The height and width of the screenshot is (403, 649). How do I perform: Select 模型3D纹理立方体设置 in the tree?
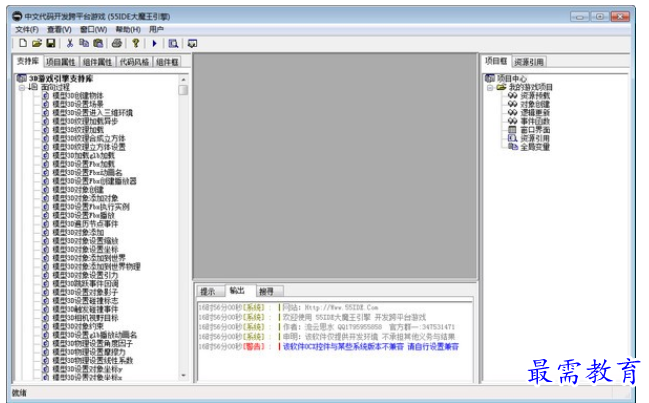(89, 147)
